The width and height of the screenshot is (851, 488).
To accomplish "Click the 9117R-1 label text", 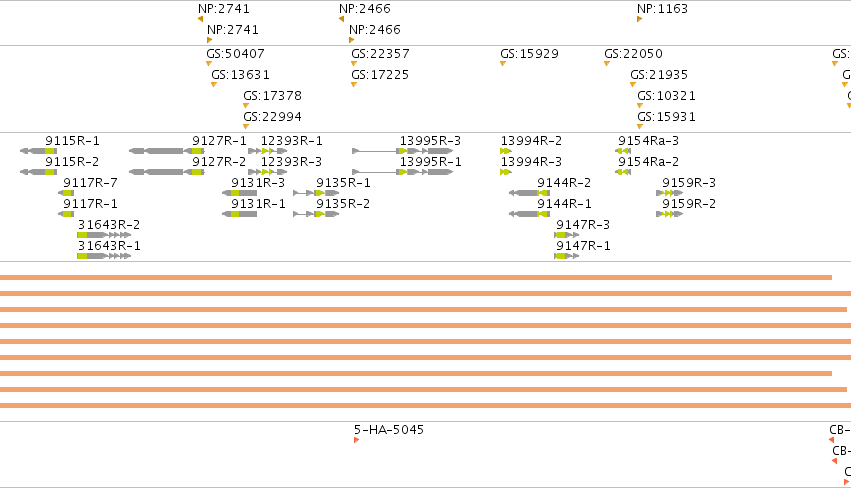I will (x=90, y=204).
